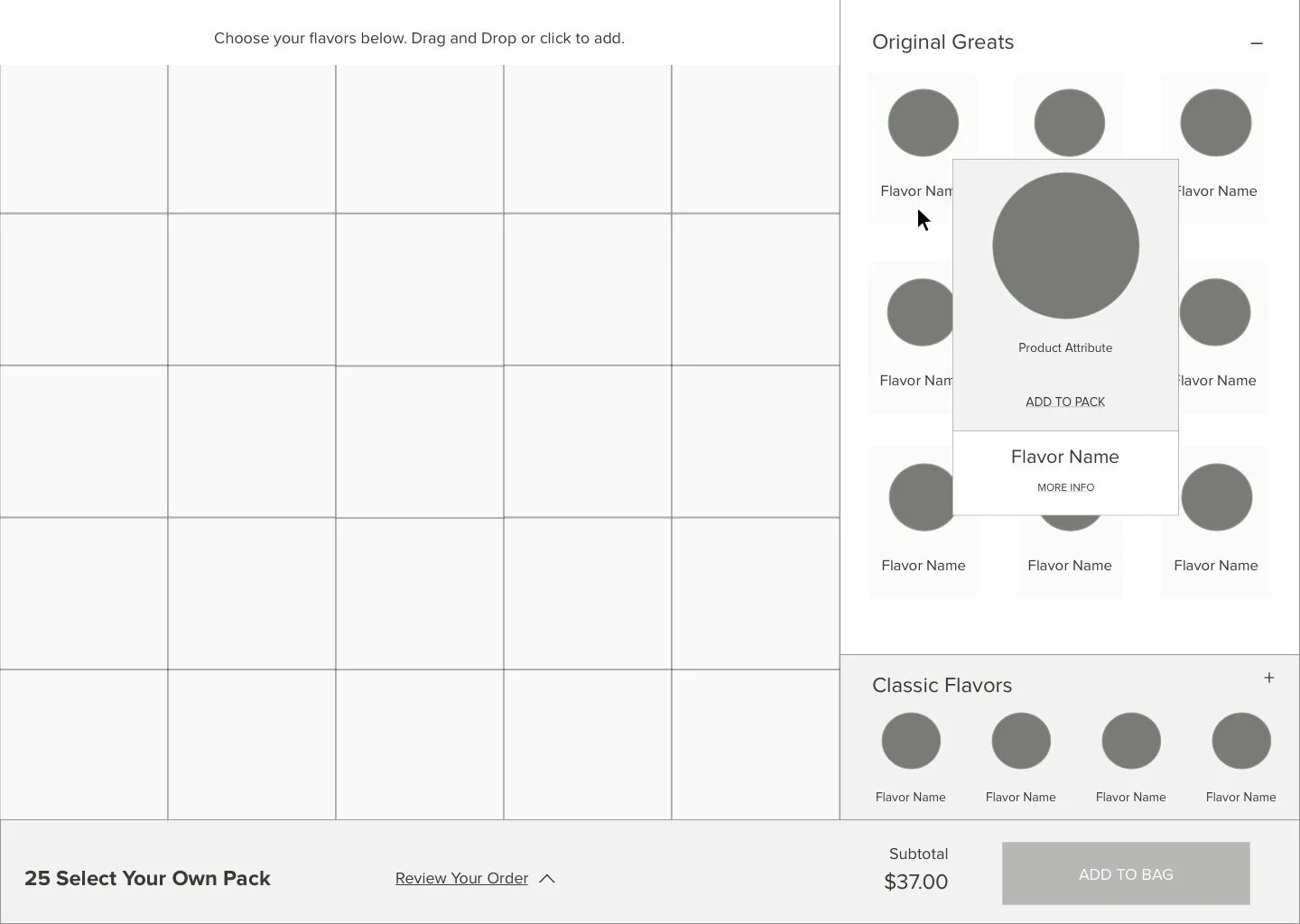This screenshot has width=1300, height=924.
Task: Click the Classic Flavors section heading
Action: (942, 686)
